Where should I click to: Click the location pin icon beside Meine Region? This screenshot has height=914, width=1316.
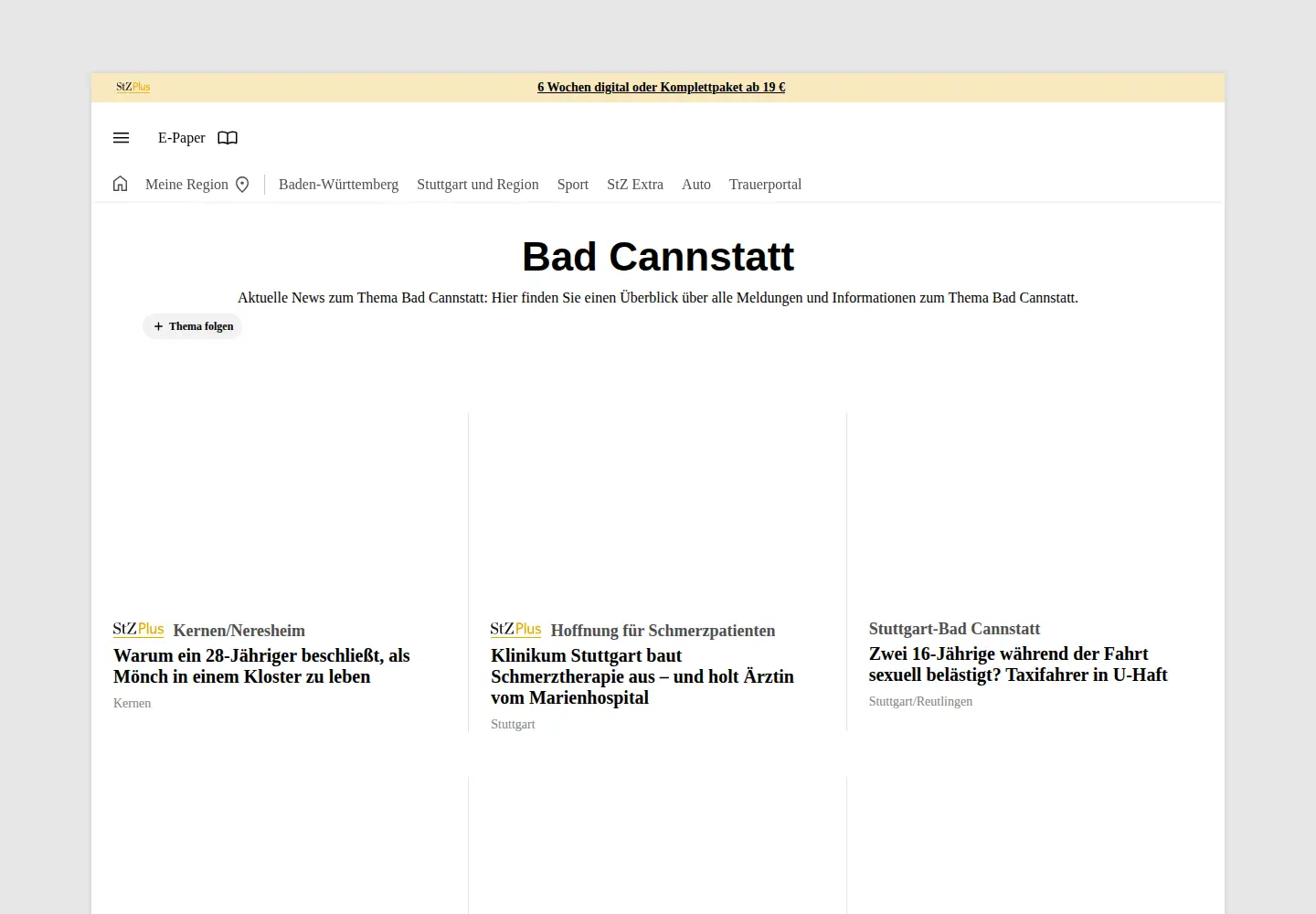pyautogui.click(x=242, y=185)
